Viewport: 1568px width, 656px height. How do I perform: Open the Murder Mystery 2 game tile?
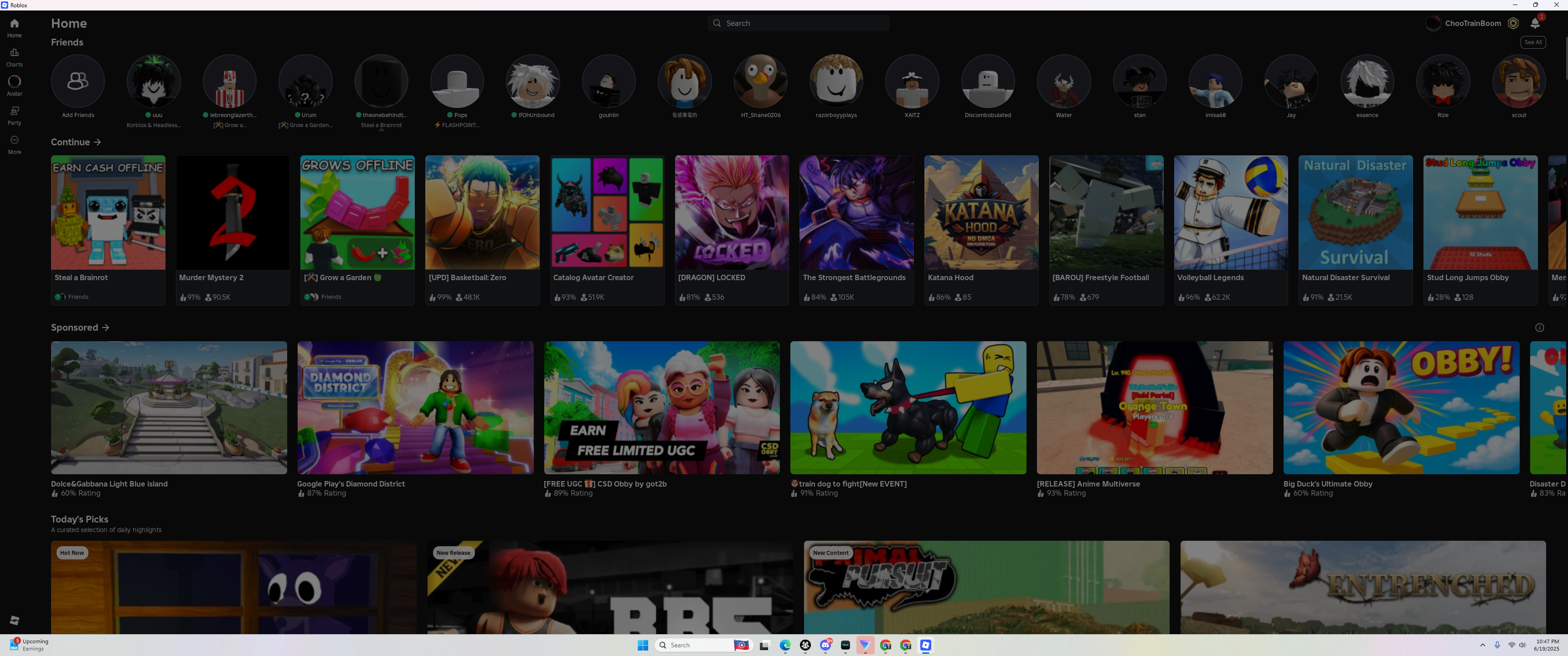(232, 212)
